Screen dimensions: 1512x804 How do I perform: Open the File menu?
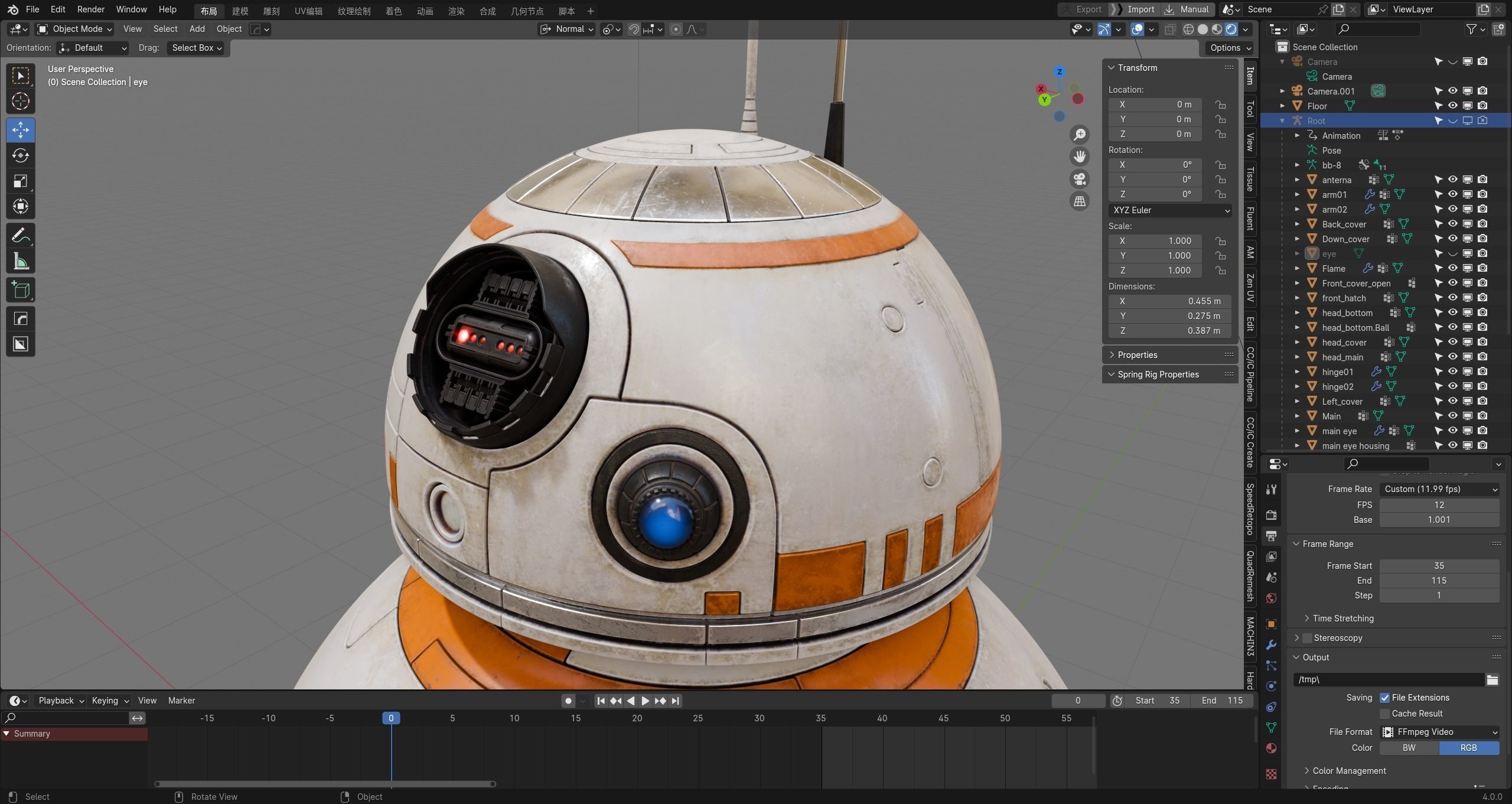[x=32, y=9]
